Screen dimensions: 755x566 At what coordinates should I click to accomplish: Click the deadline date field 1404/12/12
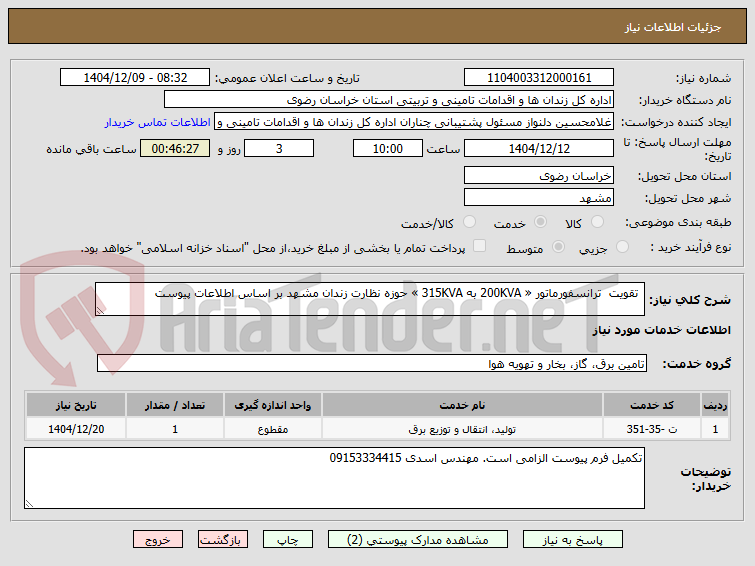(539, 148)
